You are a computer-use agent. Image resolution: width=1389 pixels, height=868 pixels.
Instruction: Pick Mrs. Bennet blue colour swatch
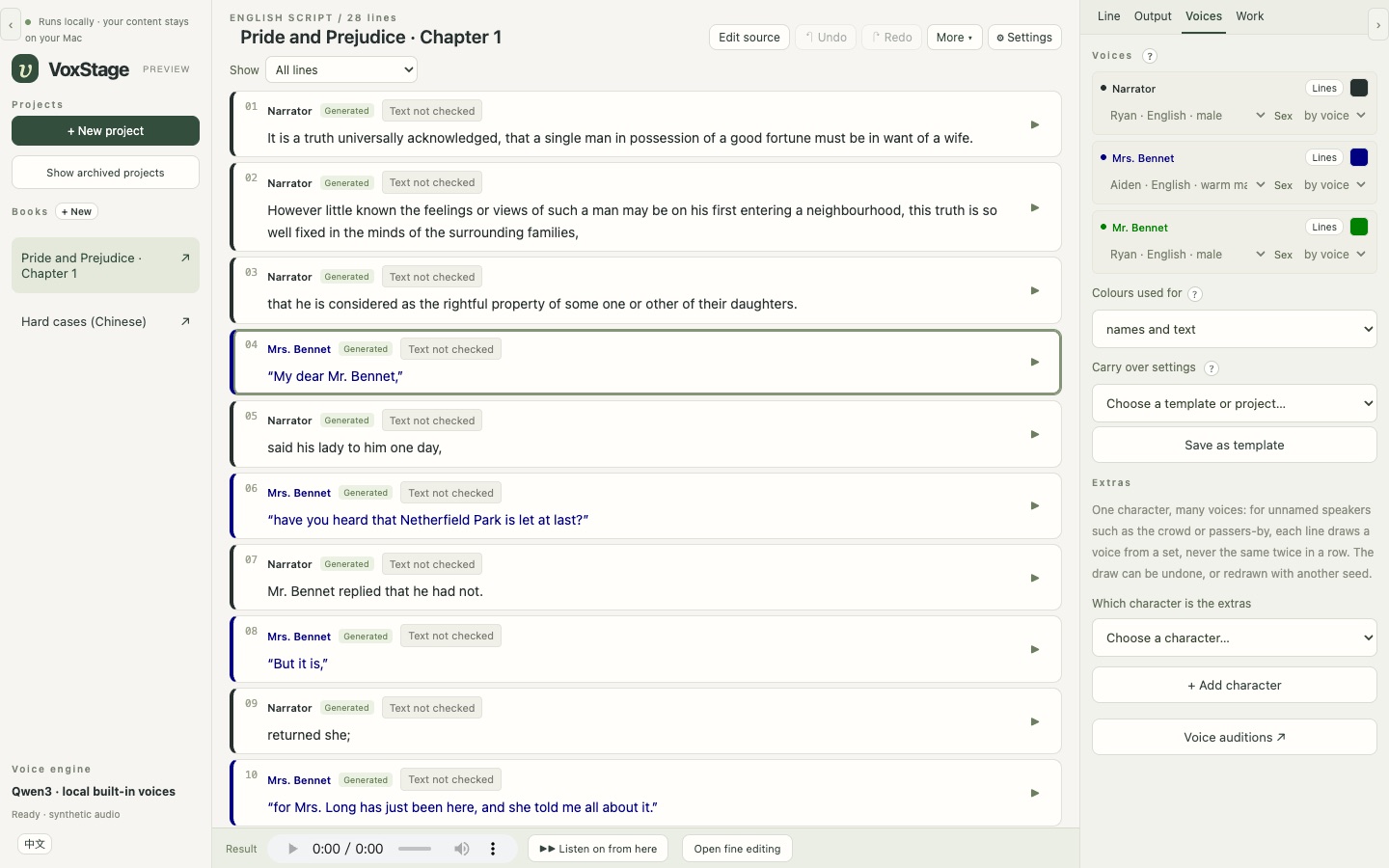pos(1359,157)
